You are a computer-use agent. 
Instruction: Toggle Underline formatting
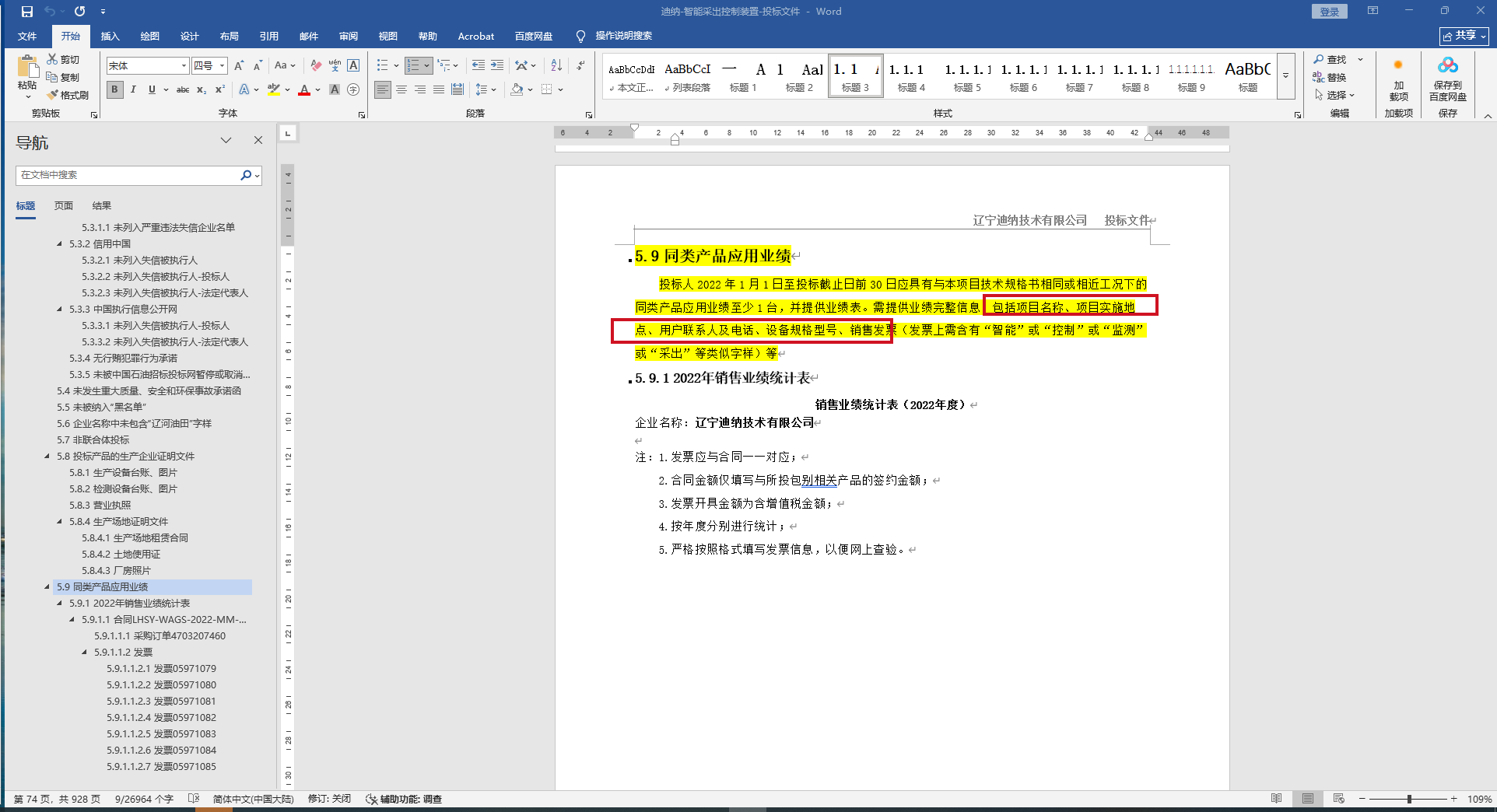[152, 89]
